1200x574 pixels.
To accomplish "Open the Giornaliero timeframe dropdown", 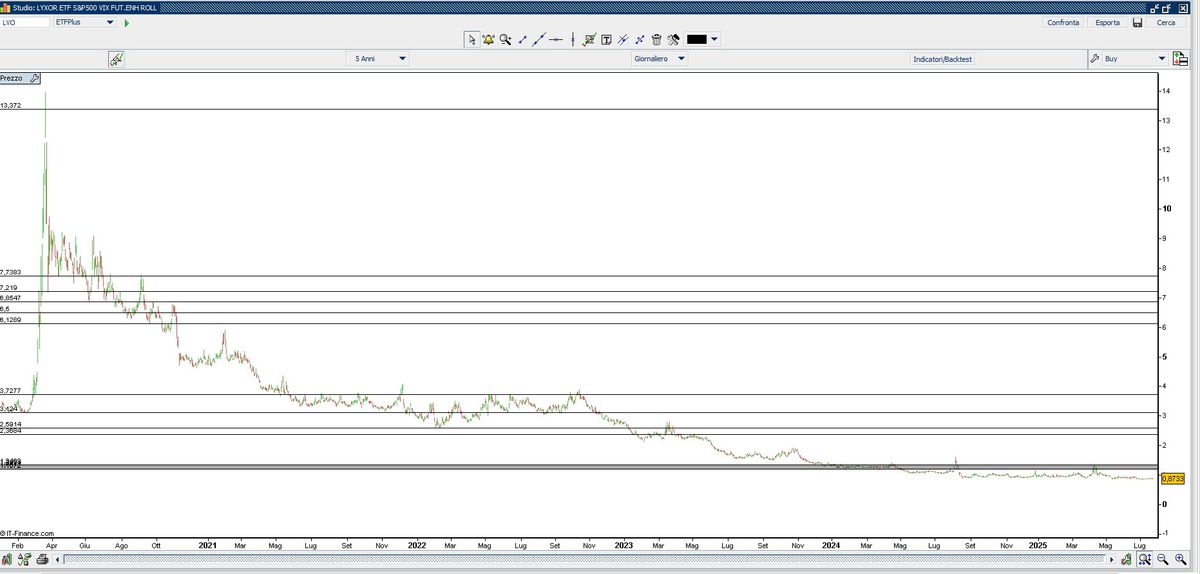I will tap(659, 59).
